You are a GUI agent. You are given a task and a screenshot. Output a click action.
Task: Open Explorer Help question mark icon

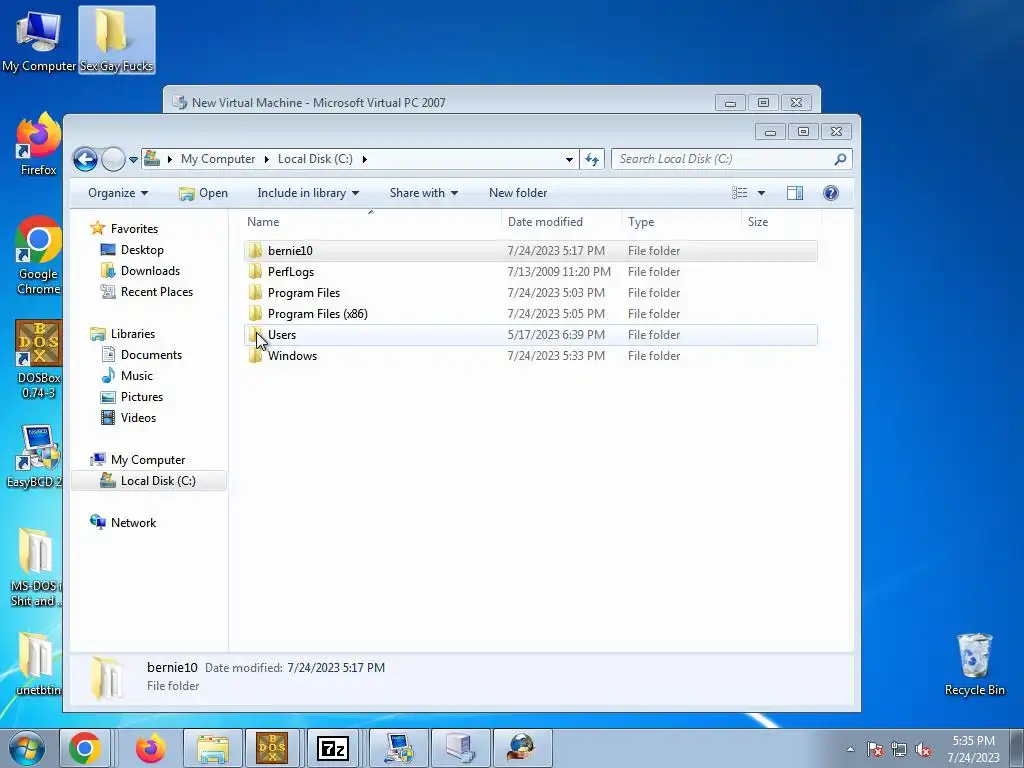tap(831, 193)
